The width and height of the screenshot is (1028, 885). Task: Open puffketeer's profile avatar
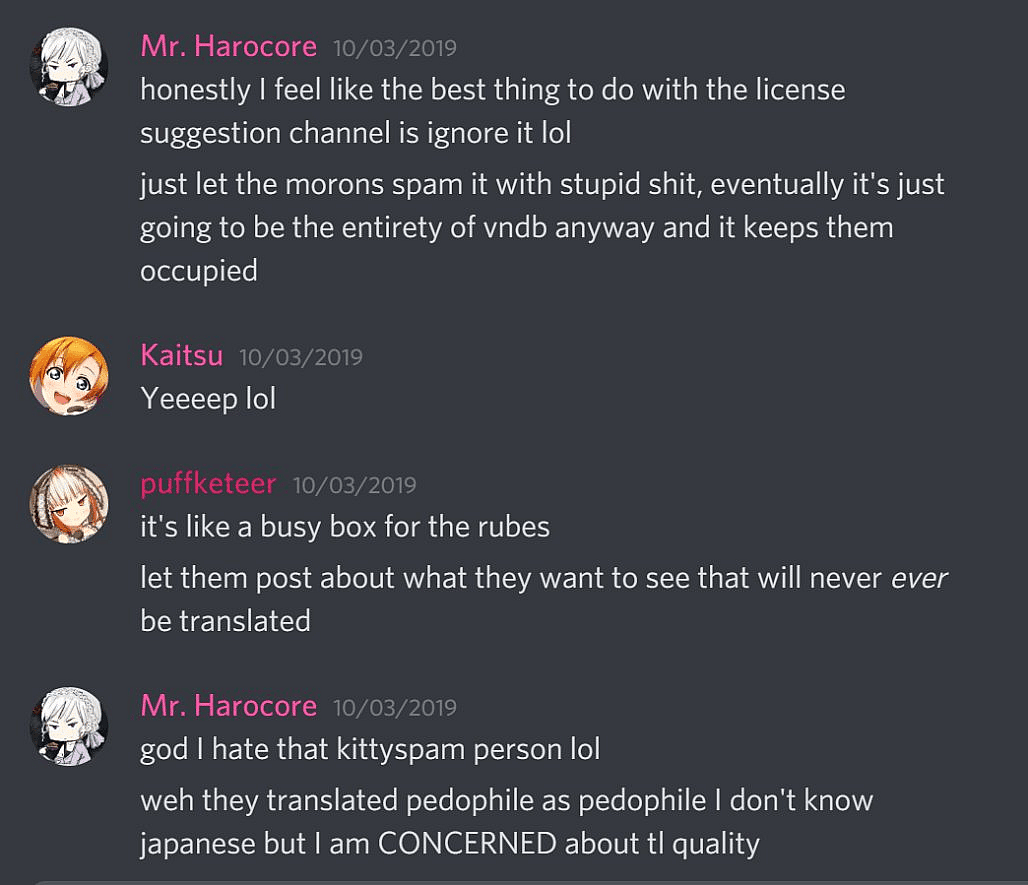tap(69, 504)
